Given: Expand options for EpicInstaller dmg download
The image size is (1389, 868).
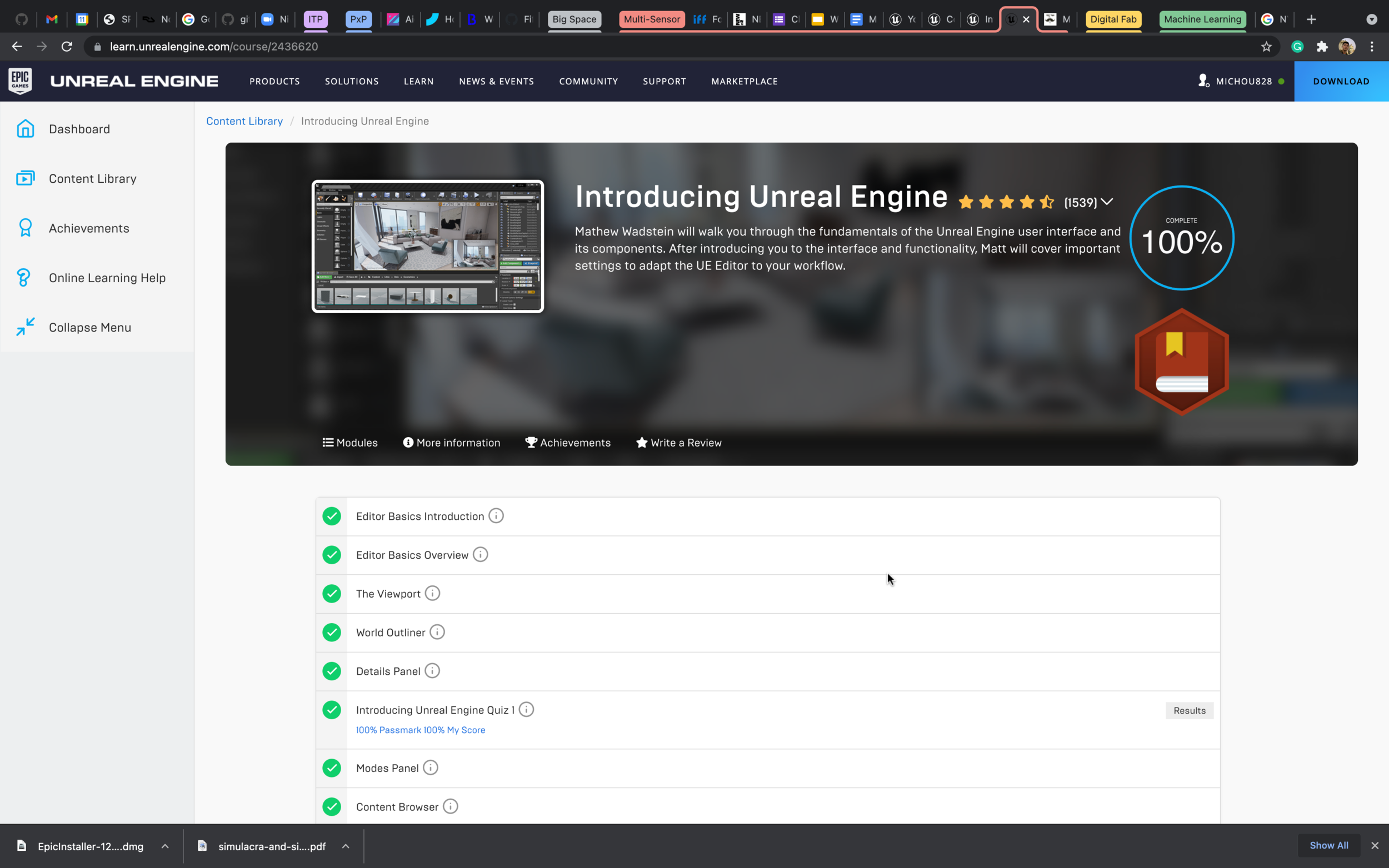Looking at the screenshot, I should 165,846.
